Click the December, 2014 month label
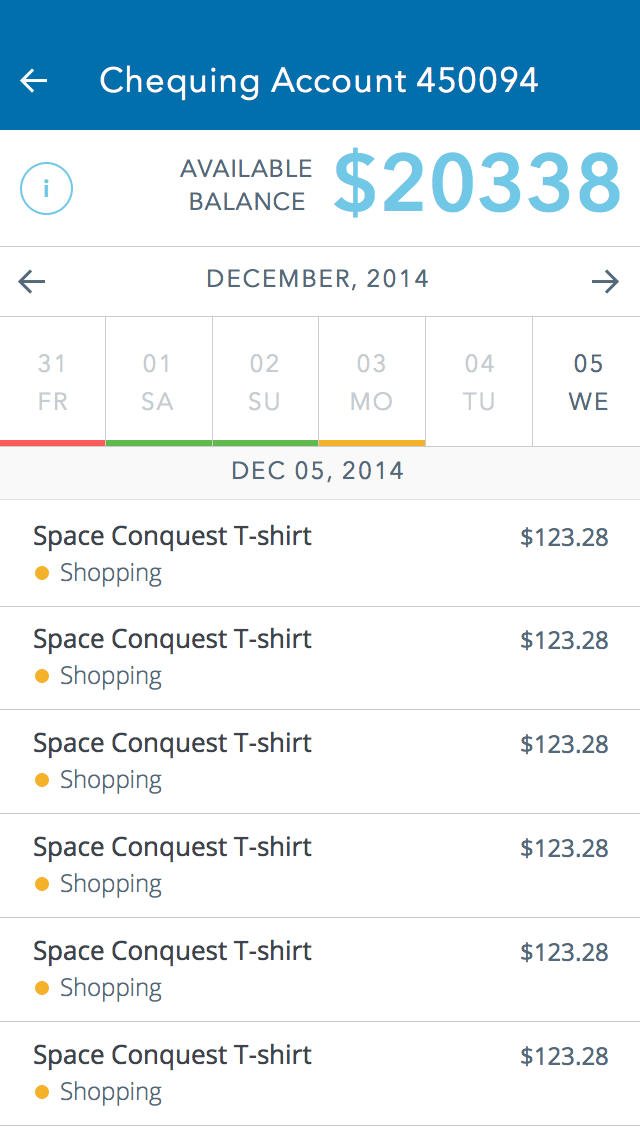Viewport: 640px width, 1136px height. tap(318, 279)
